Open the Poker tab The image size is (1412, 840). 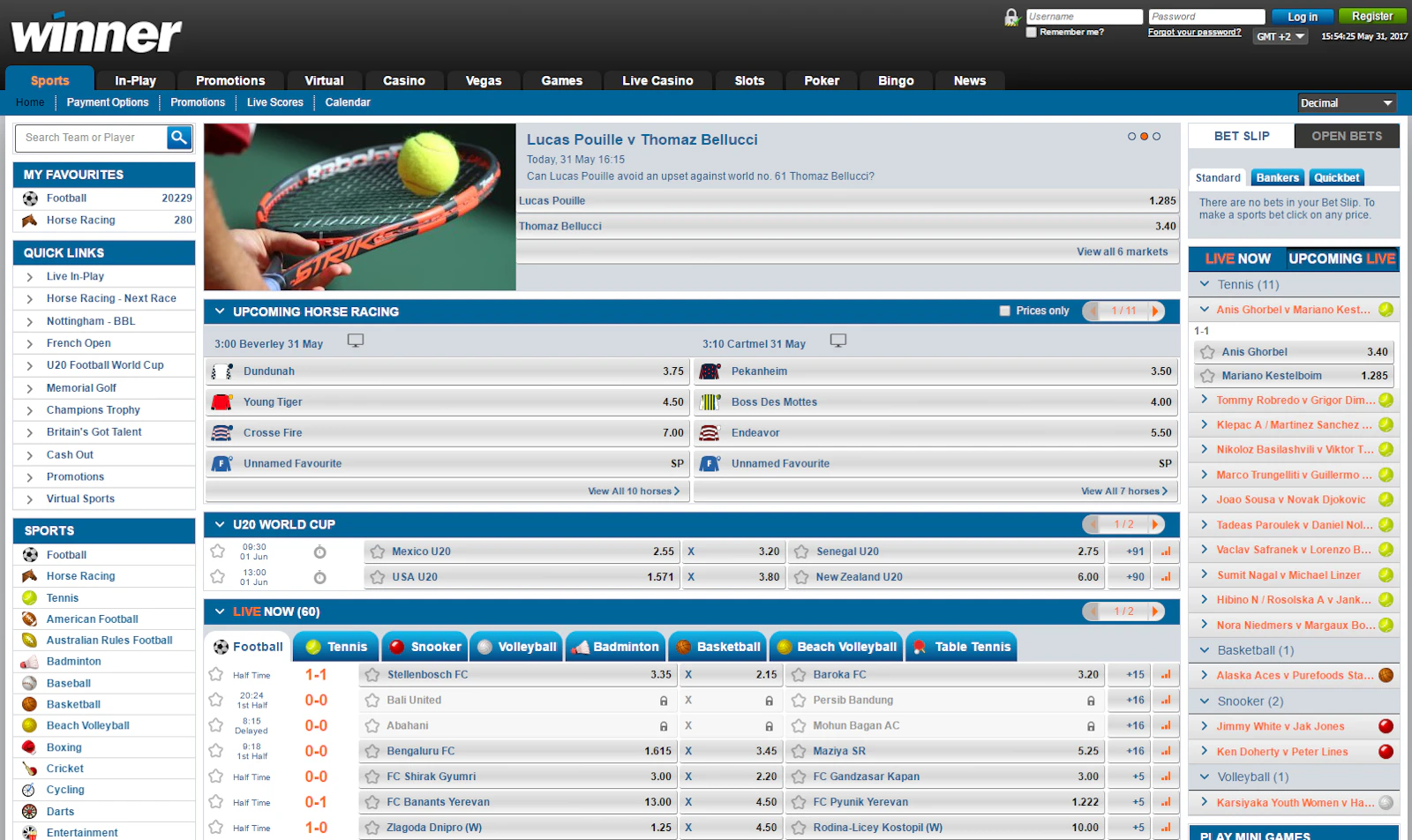tap(822, 80)
